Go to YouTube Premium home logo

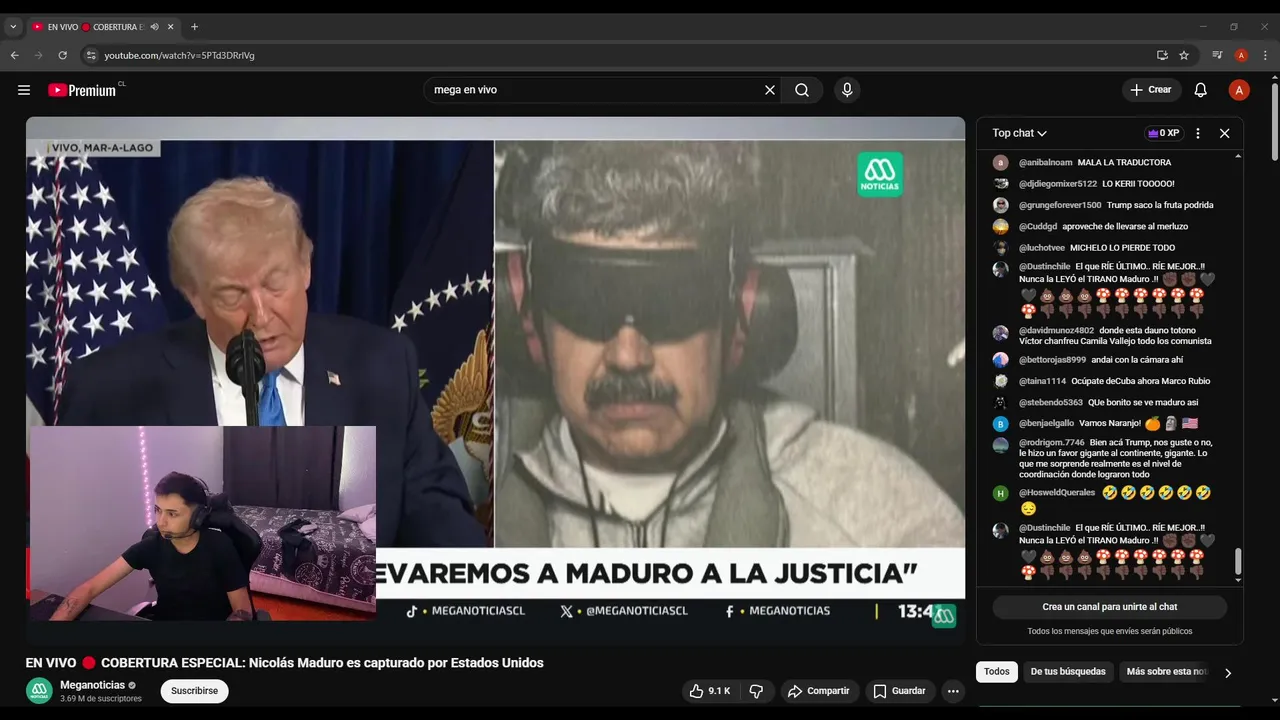coord(82,90)
